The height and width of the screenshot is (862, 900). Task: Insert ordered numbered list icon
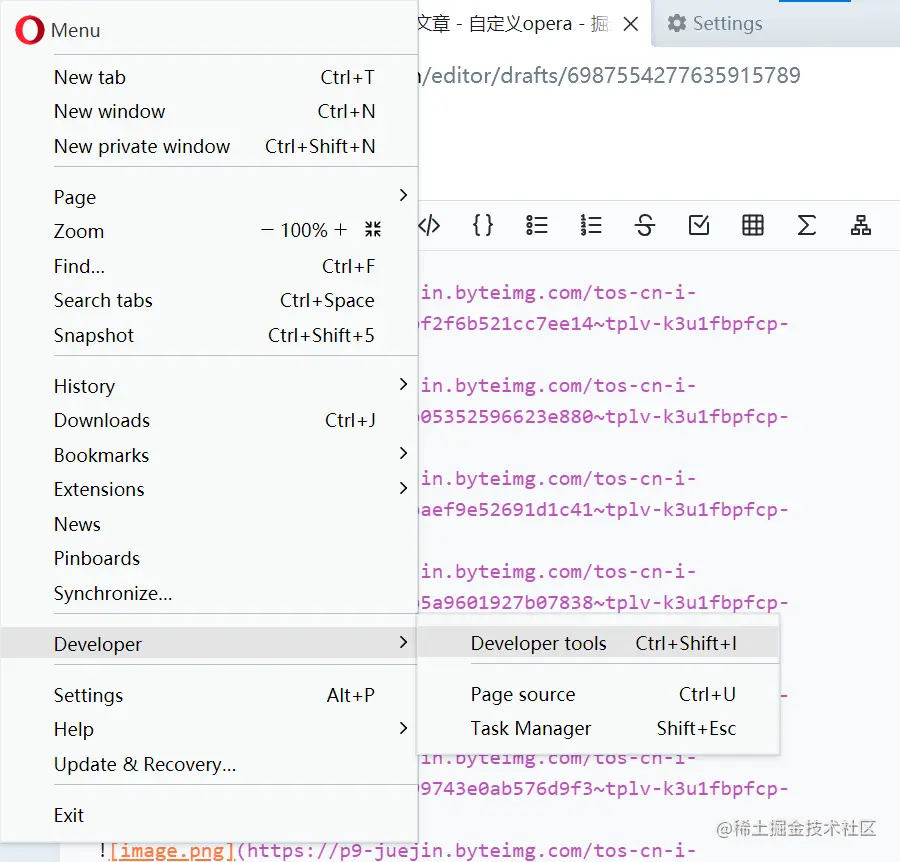[591, 225]
